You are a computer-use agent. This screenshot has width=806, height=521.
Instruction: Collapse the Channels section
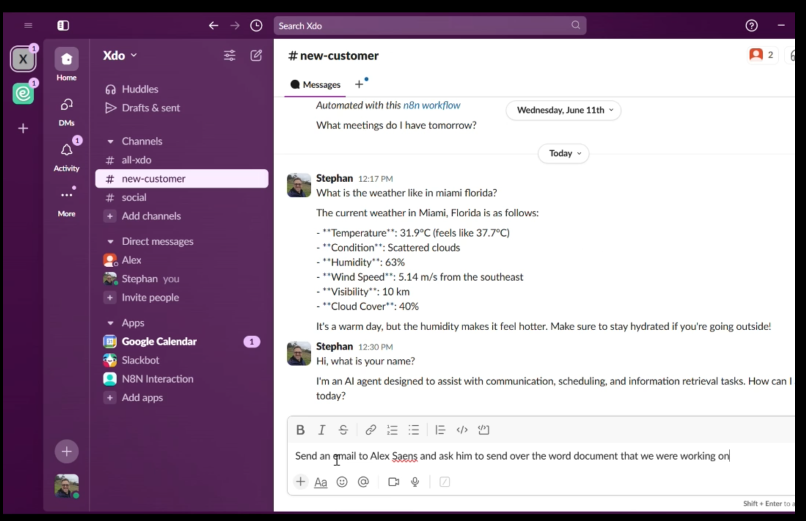[110, 141]
